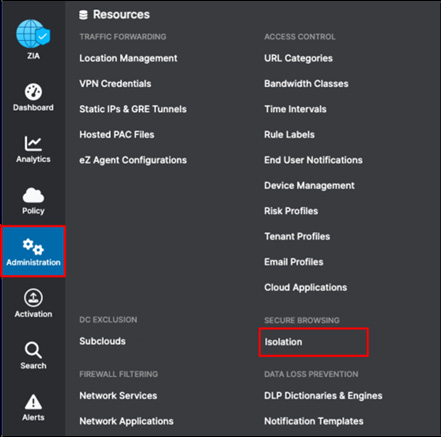The width and height of the screenshot is (441, 437).
Task: Open Location Management
Action: click(x=128, y=58)
